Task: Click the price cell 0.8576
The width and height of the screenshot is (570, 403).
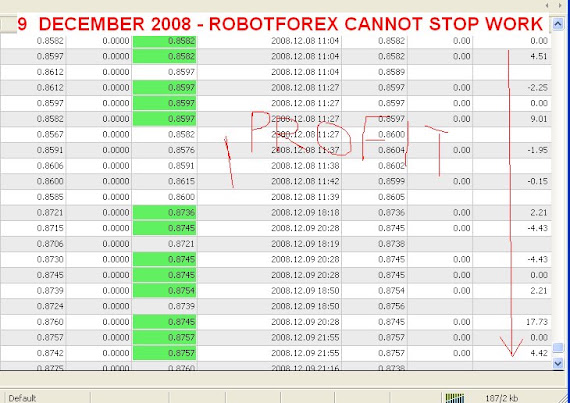Action: [181, 150]
